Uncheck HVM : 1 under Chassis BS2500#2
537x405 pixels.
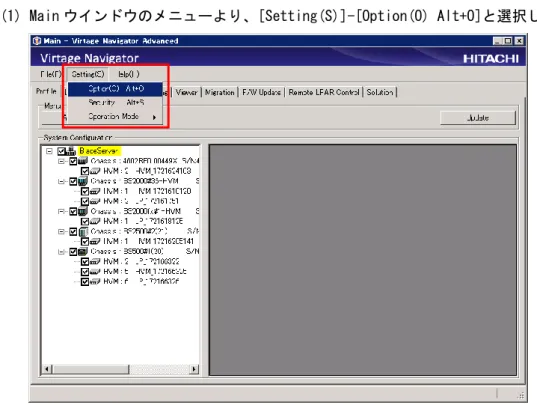click(85, 241)
